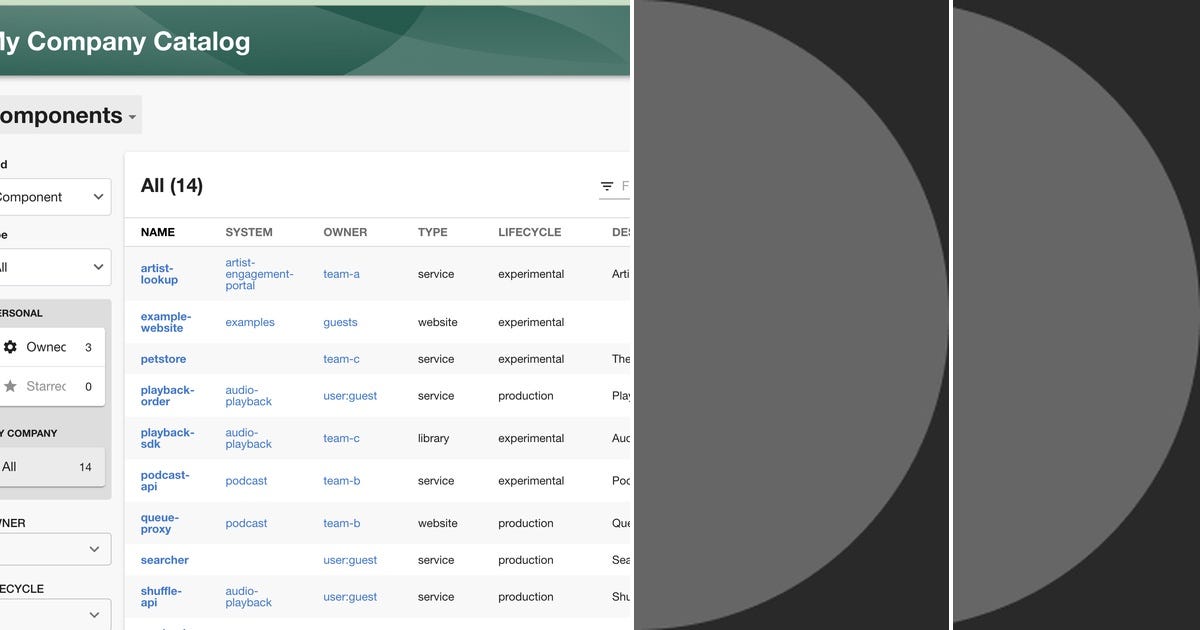
Task: Visit the team-a owner page
Action: pyautogui.click(x=339, y=274)
